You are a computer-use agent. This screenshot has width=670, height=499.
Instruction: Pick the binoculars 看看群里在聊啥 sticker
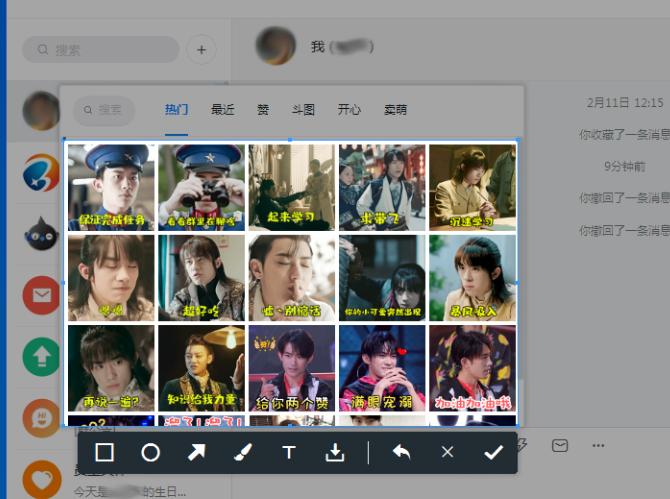click(201, 188)
